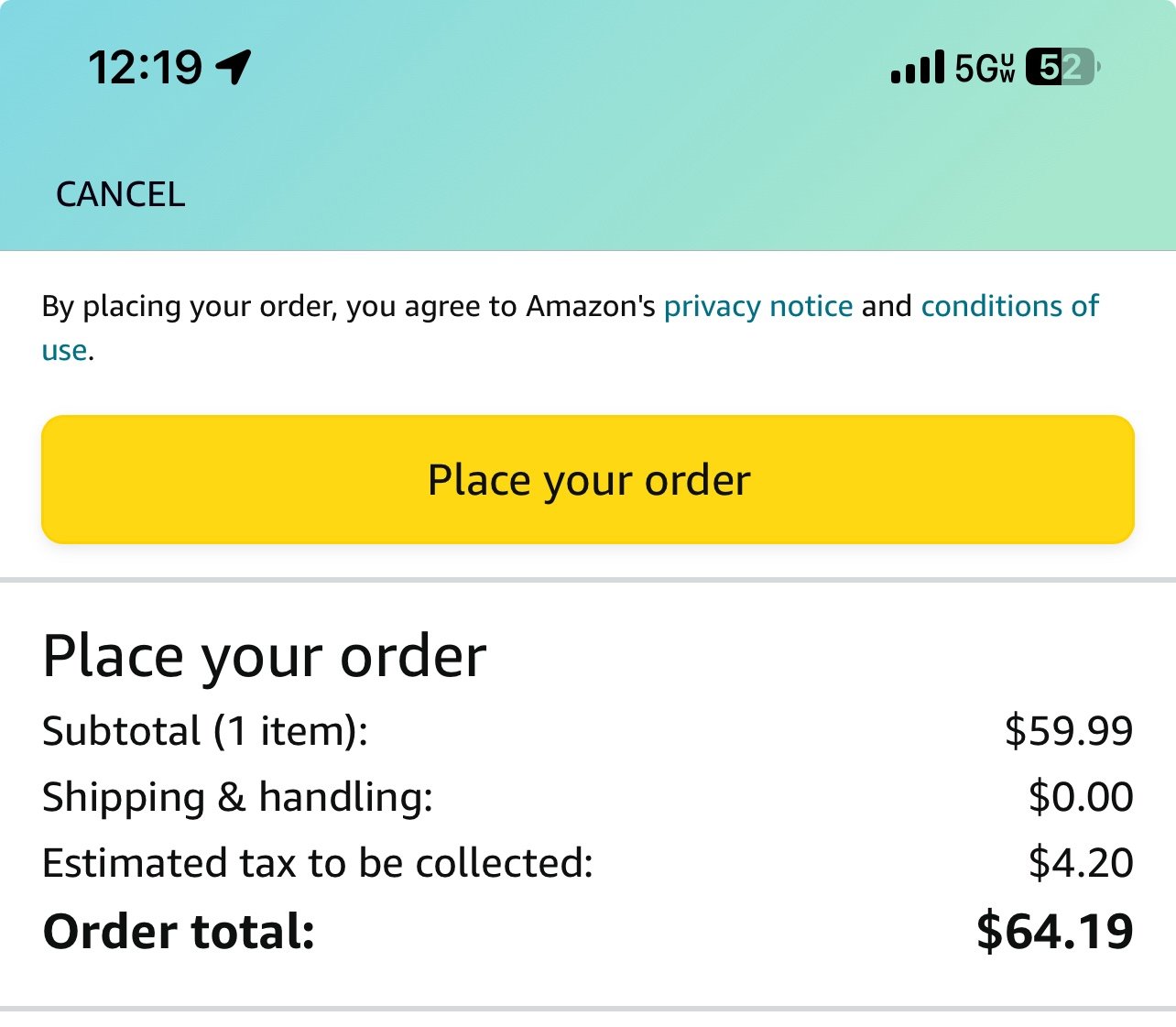
Task: Click the yellow Place your order button
Action: pyautogui.click(x=588, y=479)
